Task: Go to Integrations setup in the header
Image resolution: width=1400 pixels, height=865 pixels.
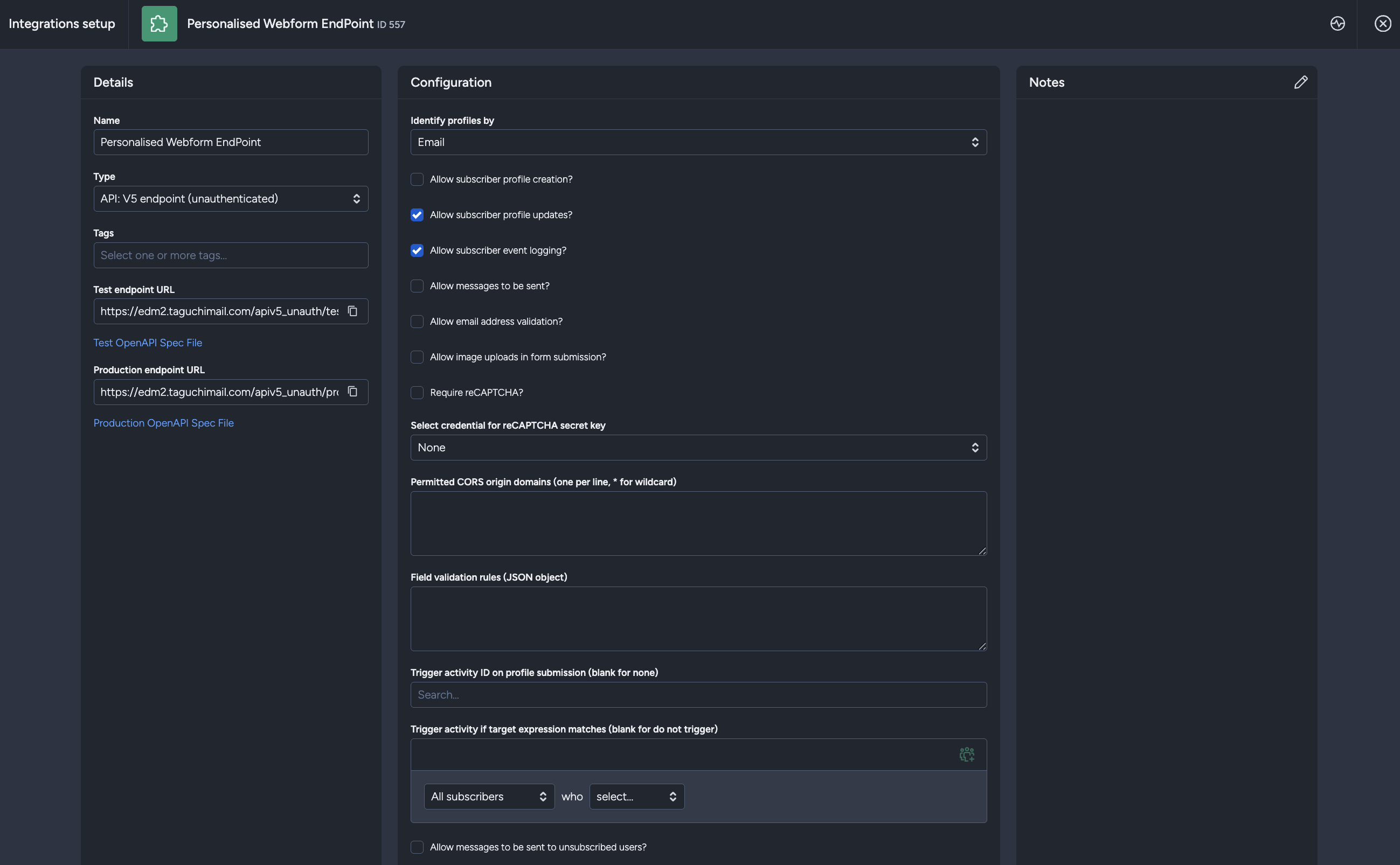Action: point(62,24)
